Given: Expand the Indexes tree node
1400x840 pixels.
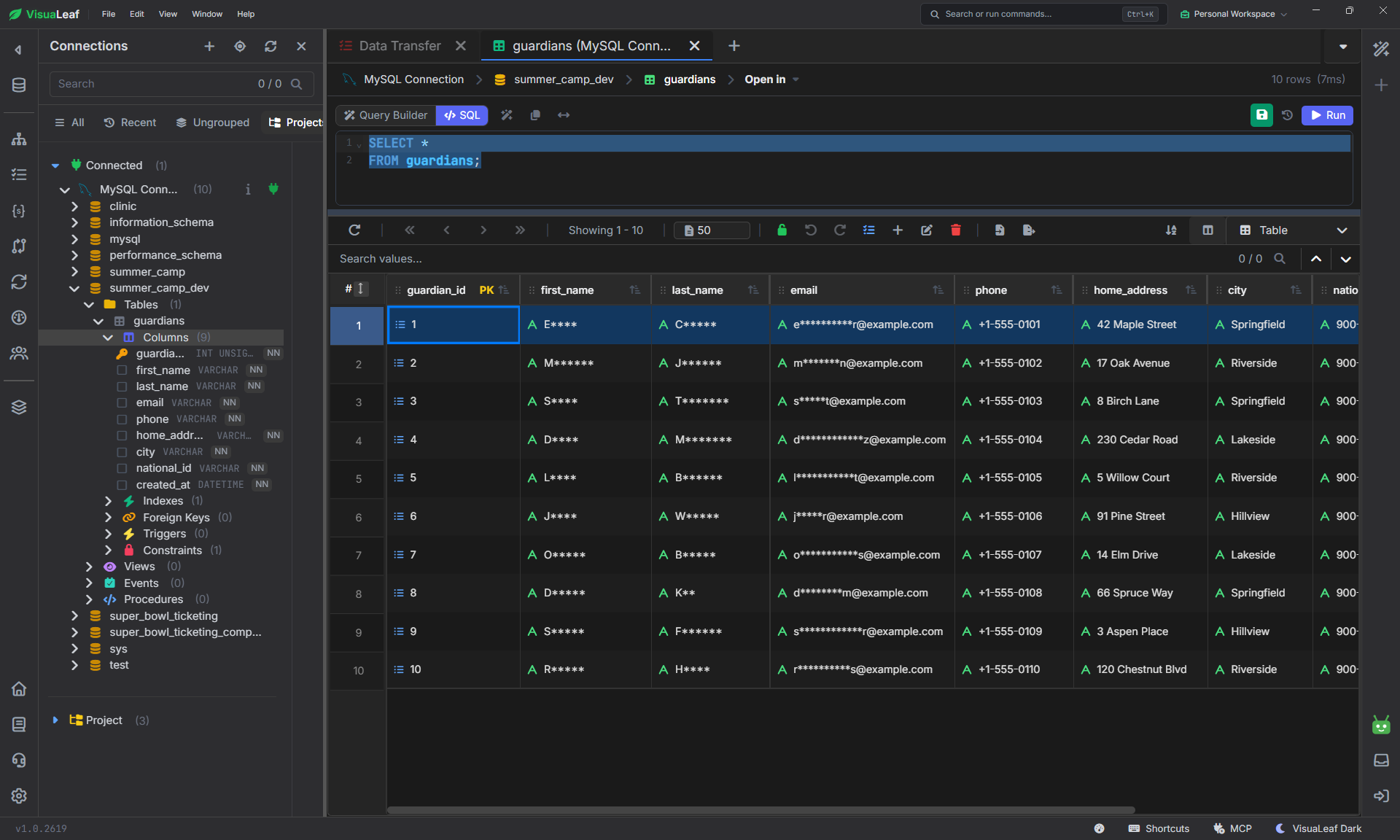Looking at the screenshot, I should coord(108,501).
